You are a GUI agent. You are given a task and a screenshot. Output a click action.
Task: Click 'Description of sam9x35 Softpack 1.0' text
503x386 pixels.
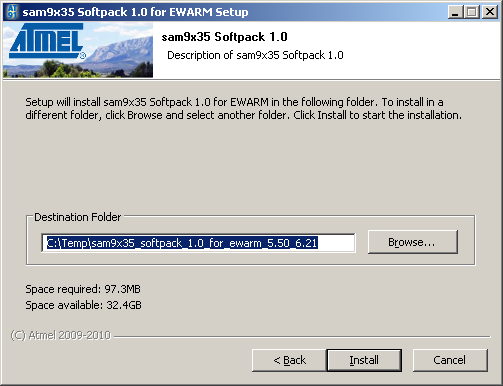(255, 55)
